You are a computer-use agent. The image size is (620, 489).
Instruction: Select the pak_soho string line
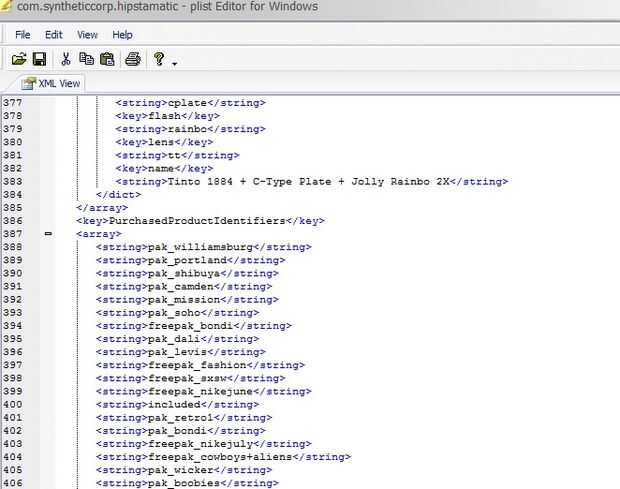(x=178, y=313)
